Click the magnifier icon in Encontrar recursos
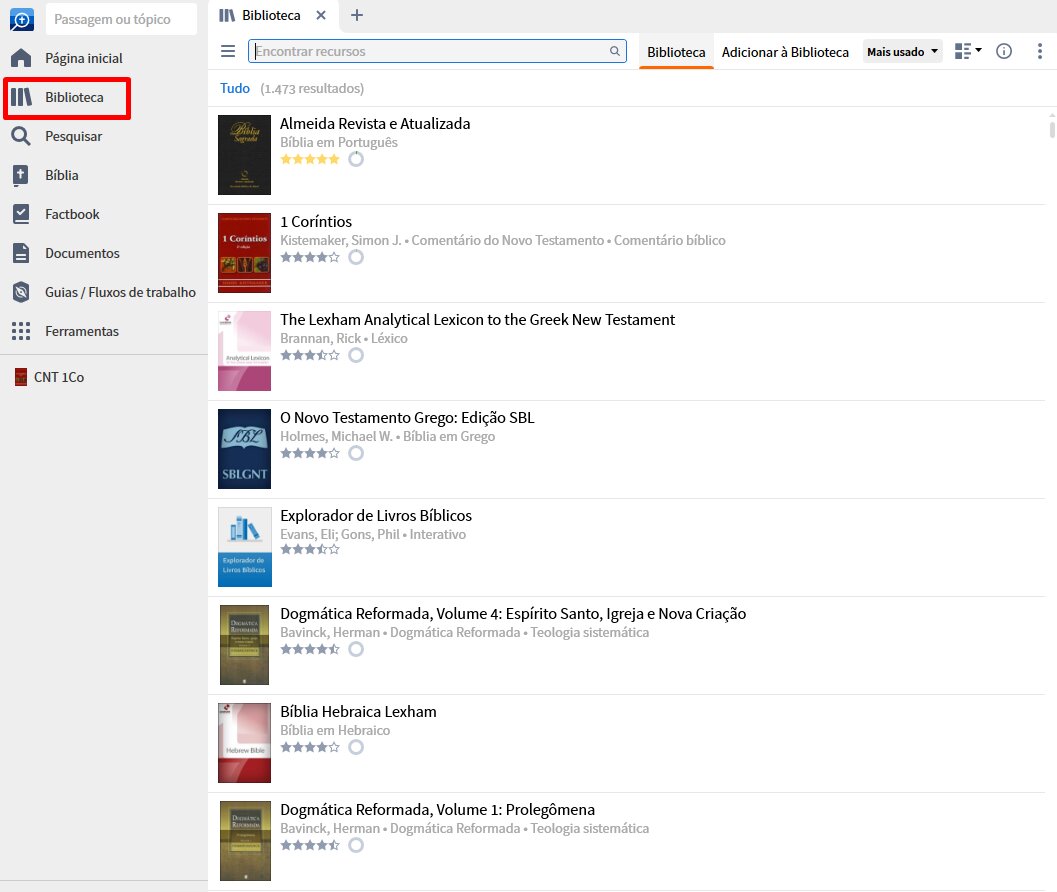 [x=615, y=51]
